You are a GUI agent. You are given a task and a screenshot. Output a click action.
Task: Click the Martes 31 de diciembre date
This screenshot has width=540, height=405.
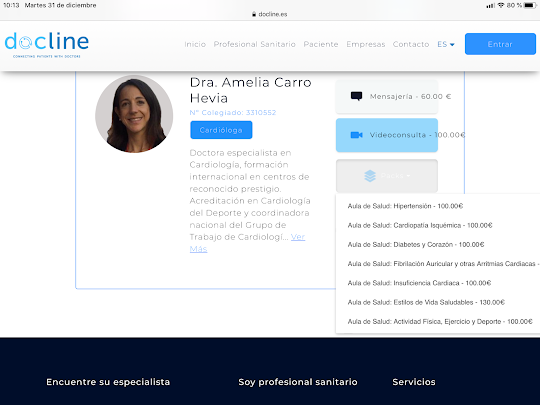(60, 5)
